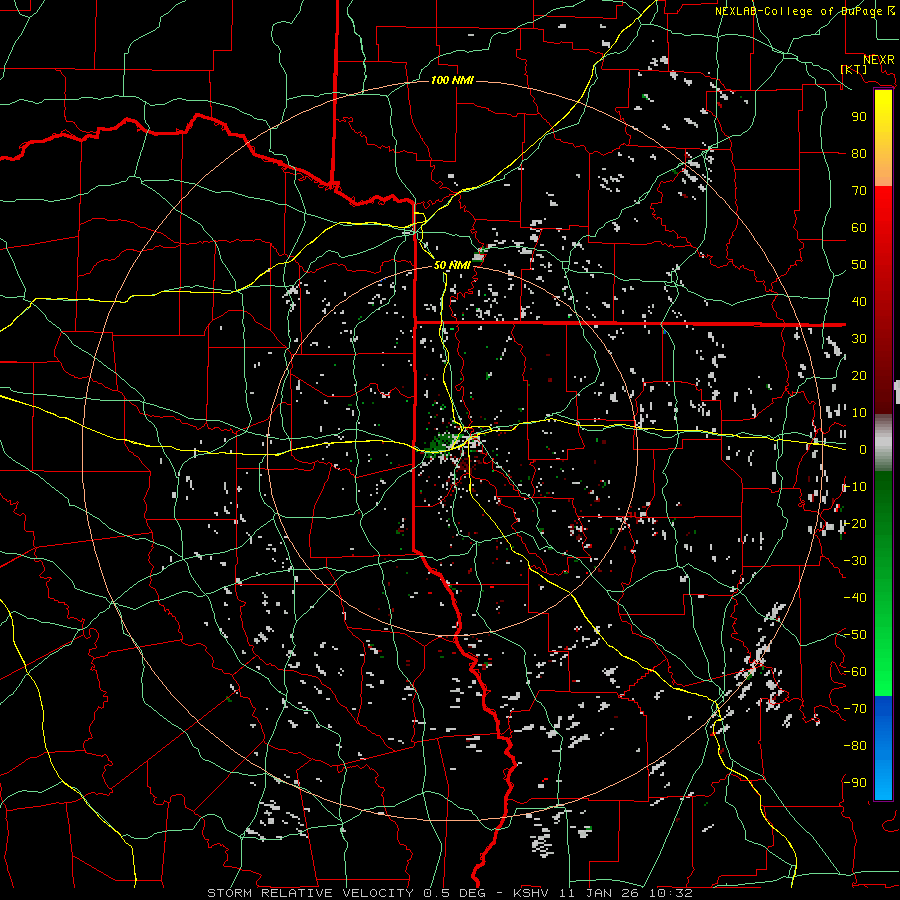Select the -80 value on velocity scale
The image size is (900, 900).
855,746
